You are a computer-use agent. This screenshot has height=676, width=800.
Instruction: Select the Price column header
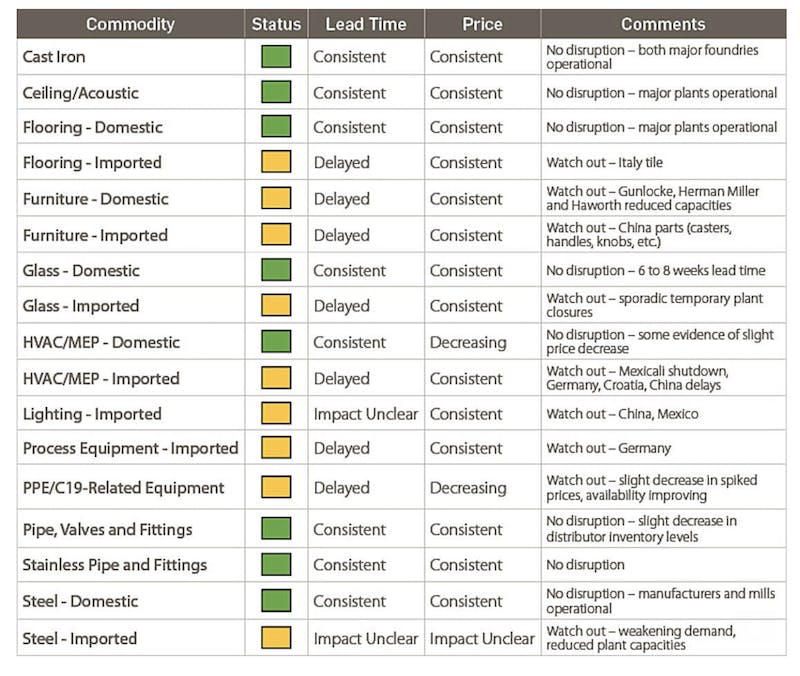click(x=482, y=24)
